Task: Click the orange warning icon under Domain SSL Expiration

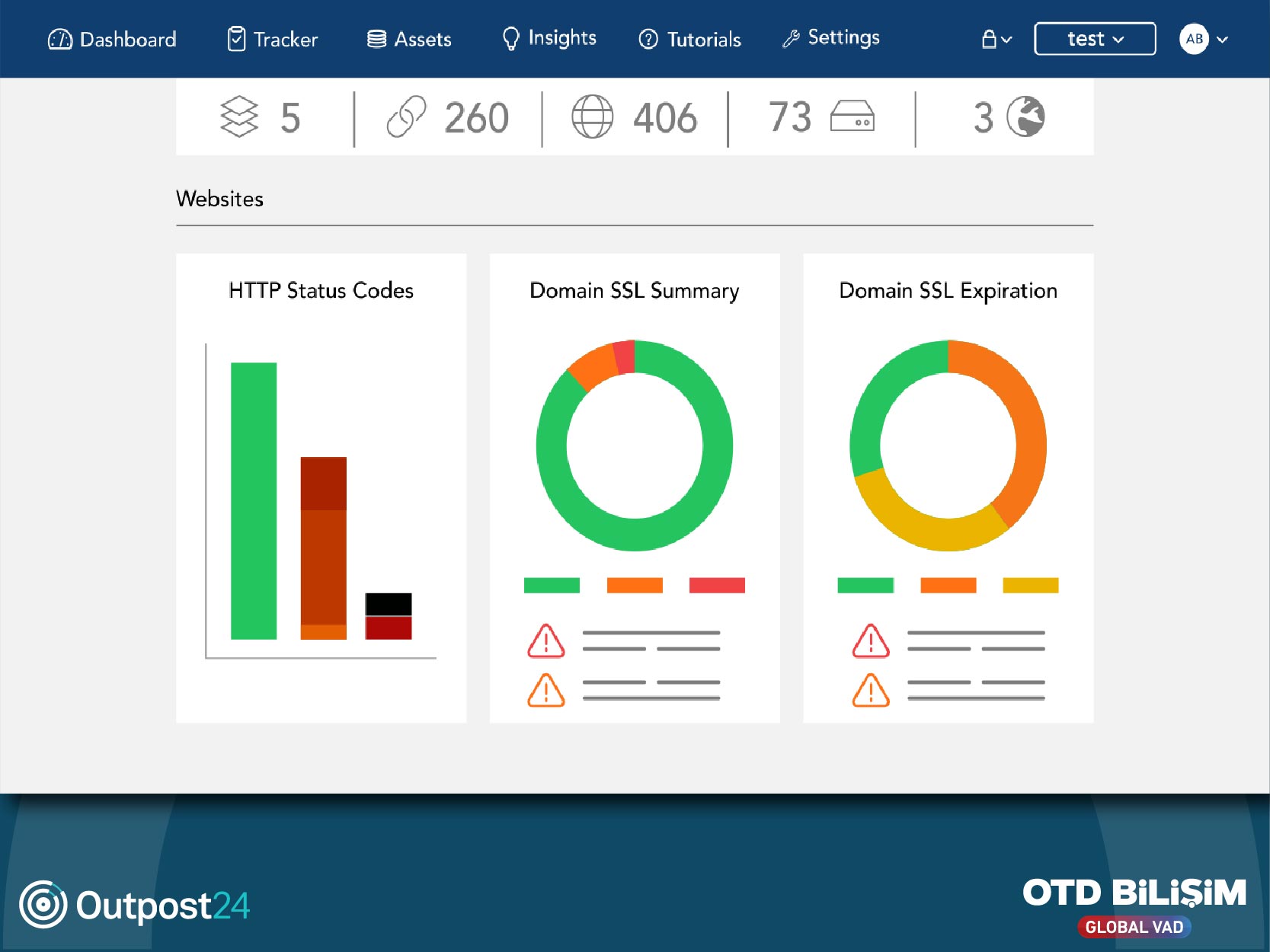Action: pos(871,690)
